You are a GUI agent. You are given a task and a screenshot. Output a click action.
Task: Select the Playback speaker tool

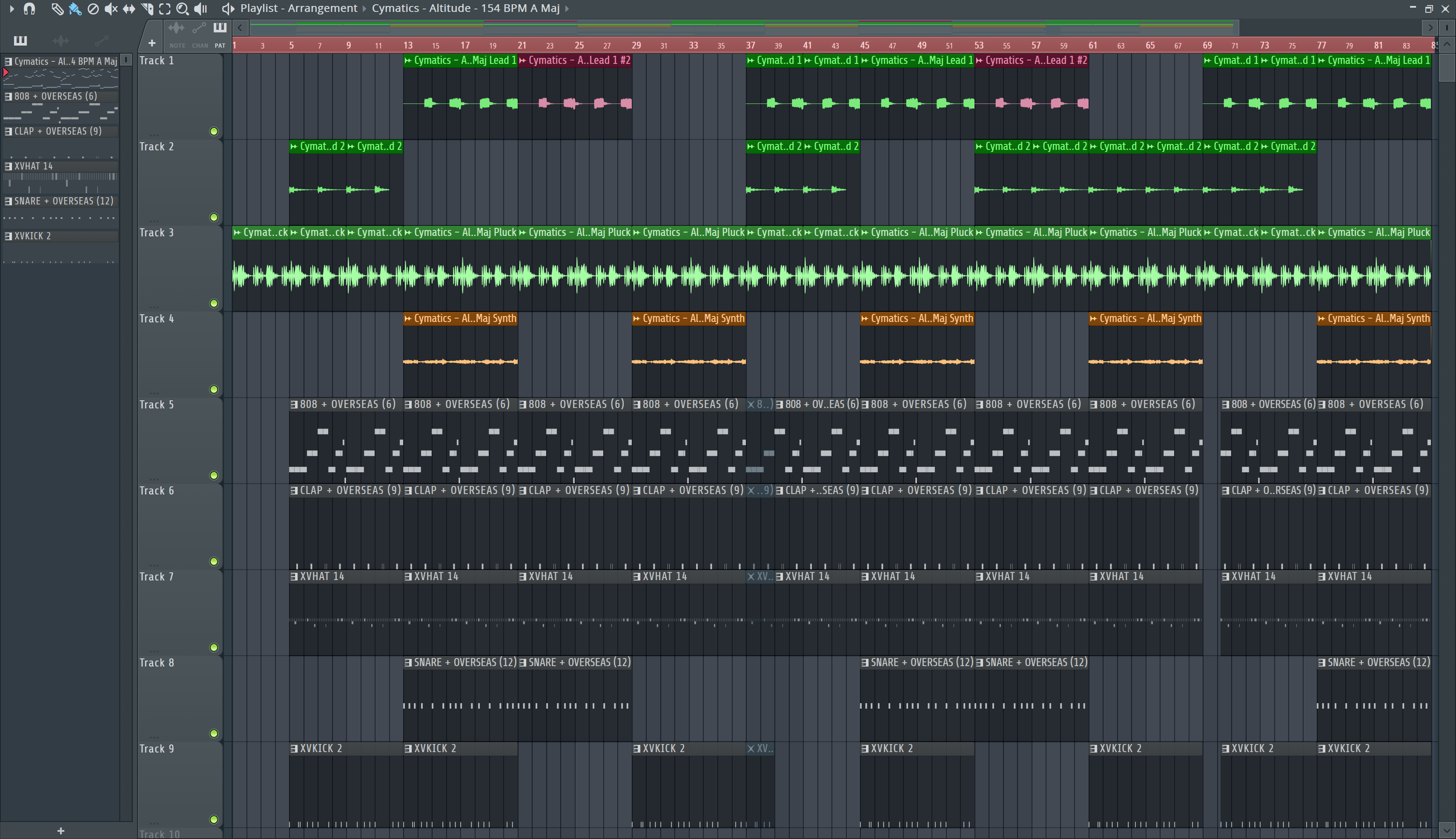pyautogui.click(x=201, y=9)
